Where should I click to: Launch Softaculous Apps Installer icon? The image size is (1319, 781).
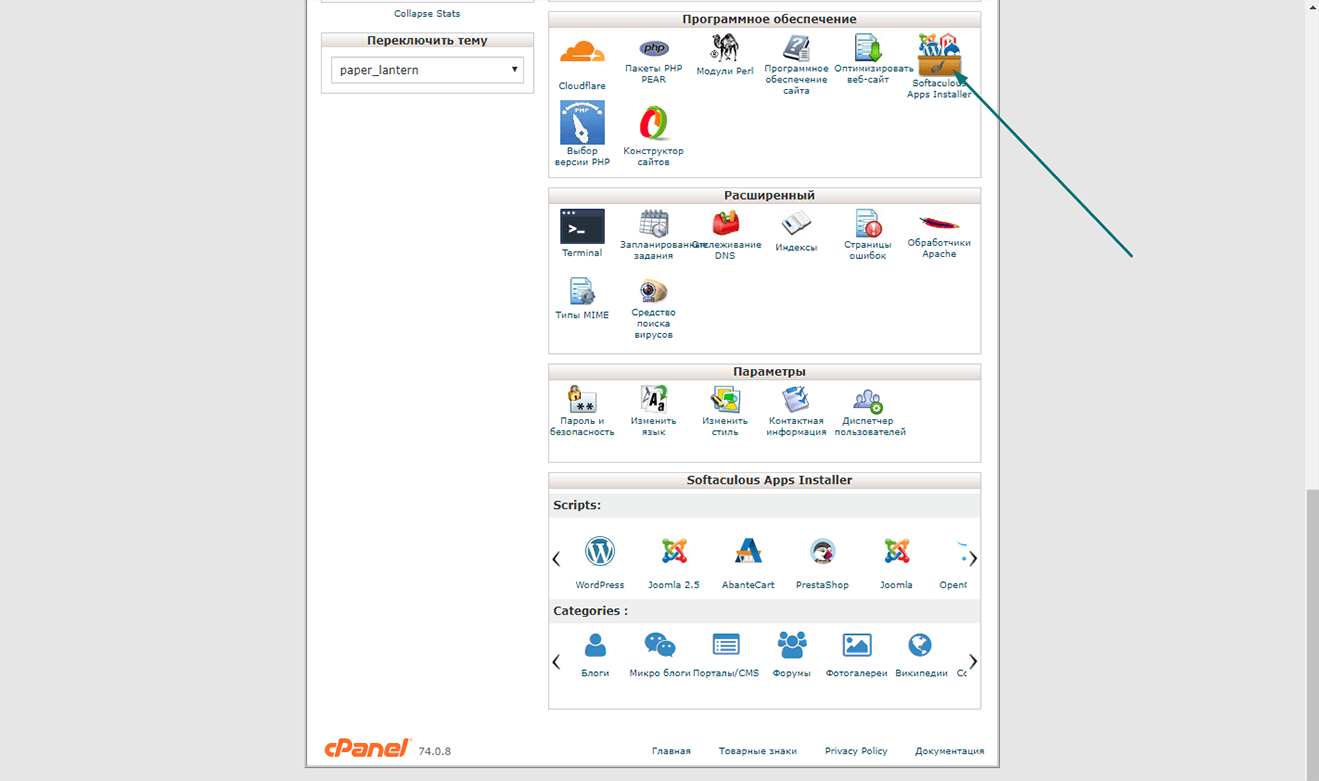(939, 54)
